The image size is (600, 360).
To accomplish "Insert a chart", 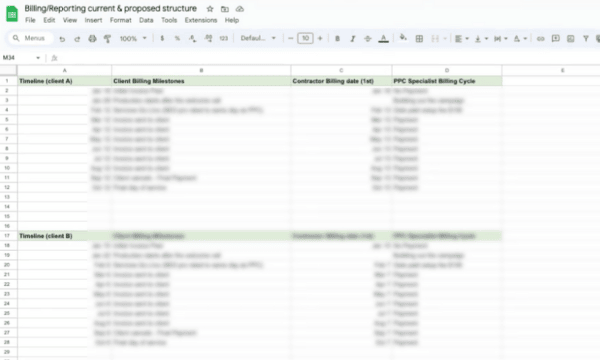I will pyautogui.click(x=571, y=39).
